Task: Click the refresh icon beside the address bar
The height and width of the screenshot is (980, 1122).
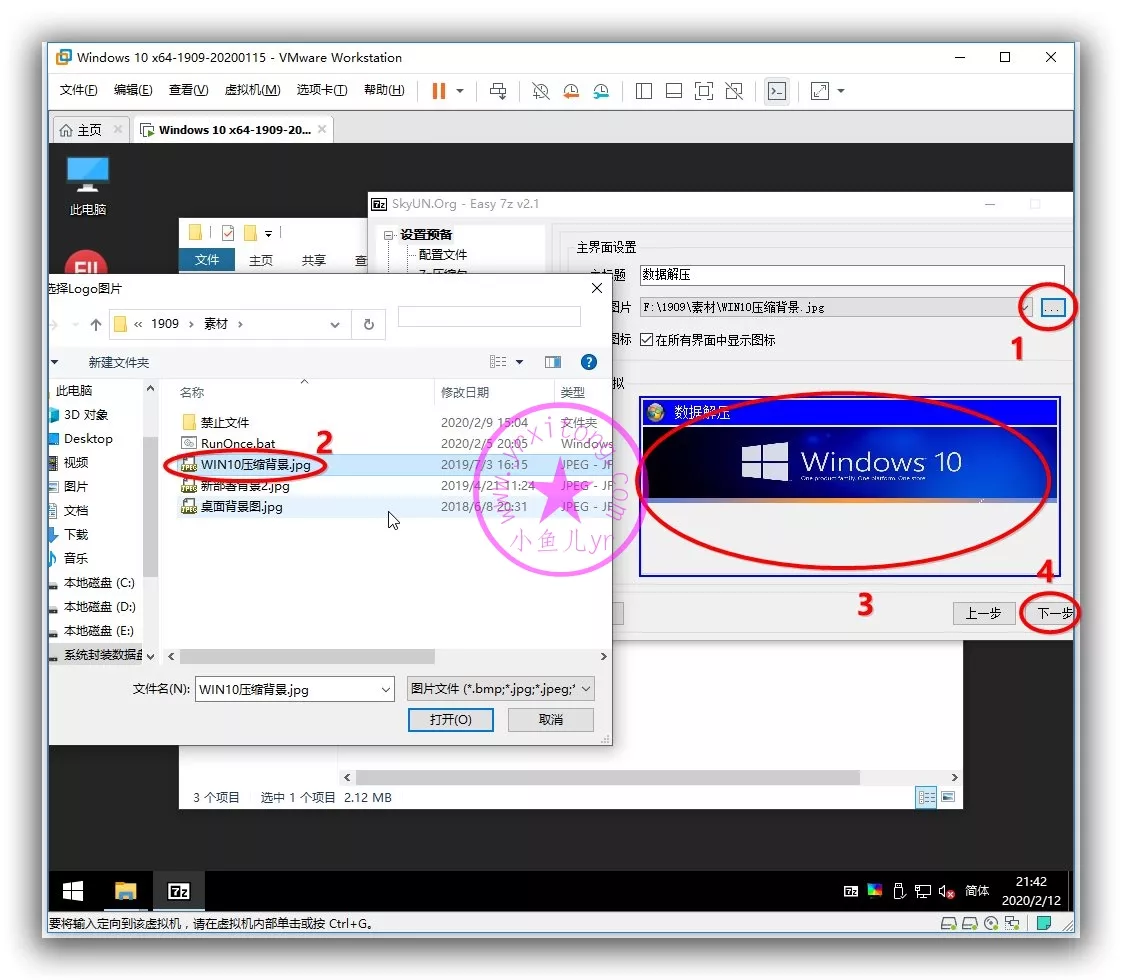Action: [369, 324]
